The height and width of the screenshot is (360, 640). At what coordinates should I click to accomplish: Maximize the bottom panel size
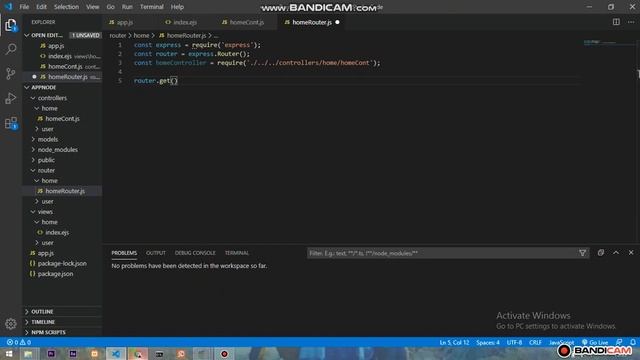[616, 253]
